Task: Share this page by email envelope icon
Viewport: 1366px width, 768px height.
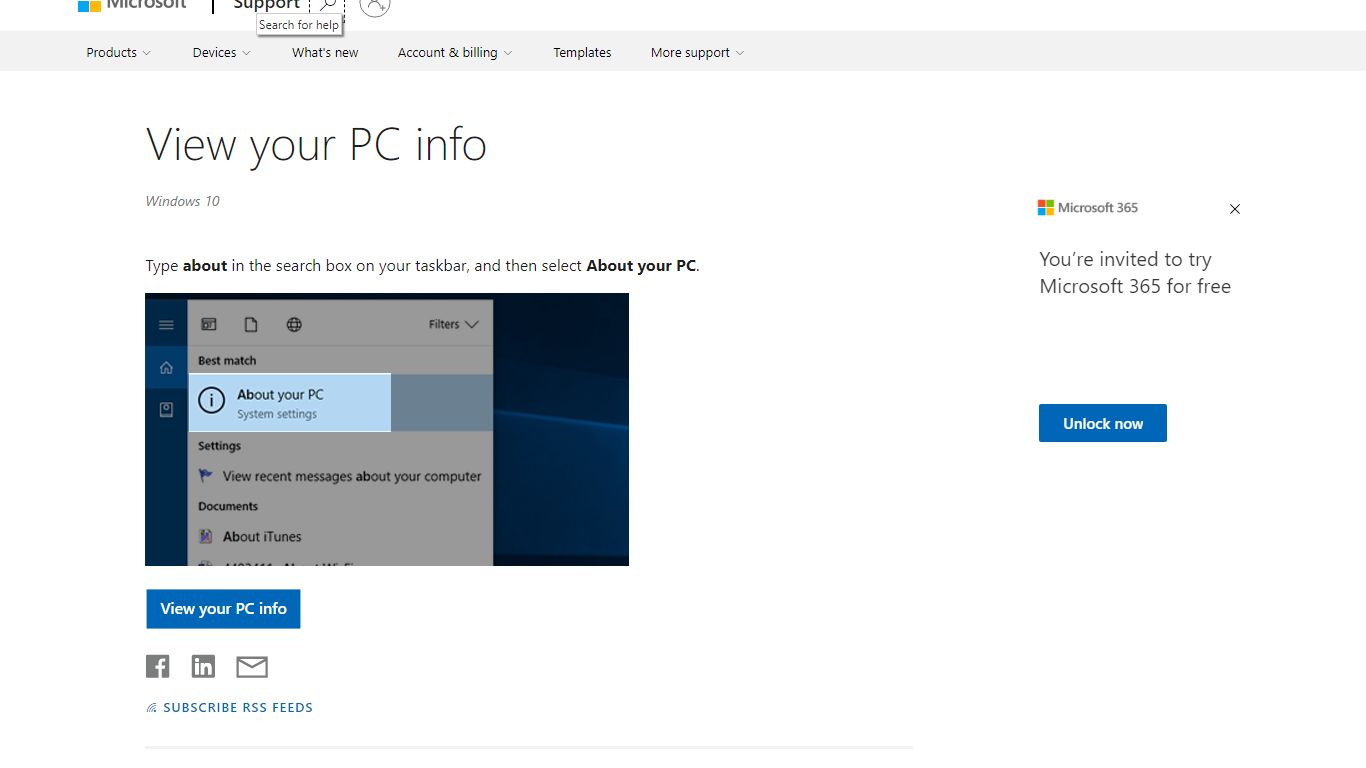Action: coord(252,667)
